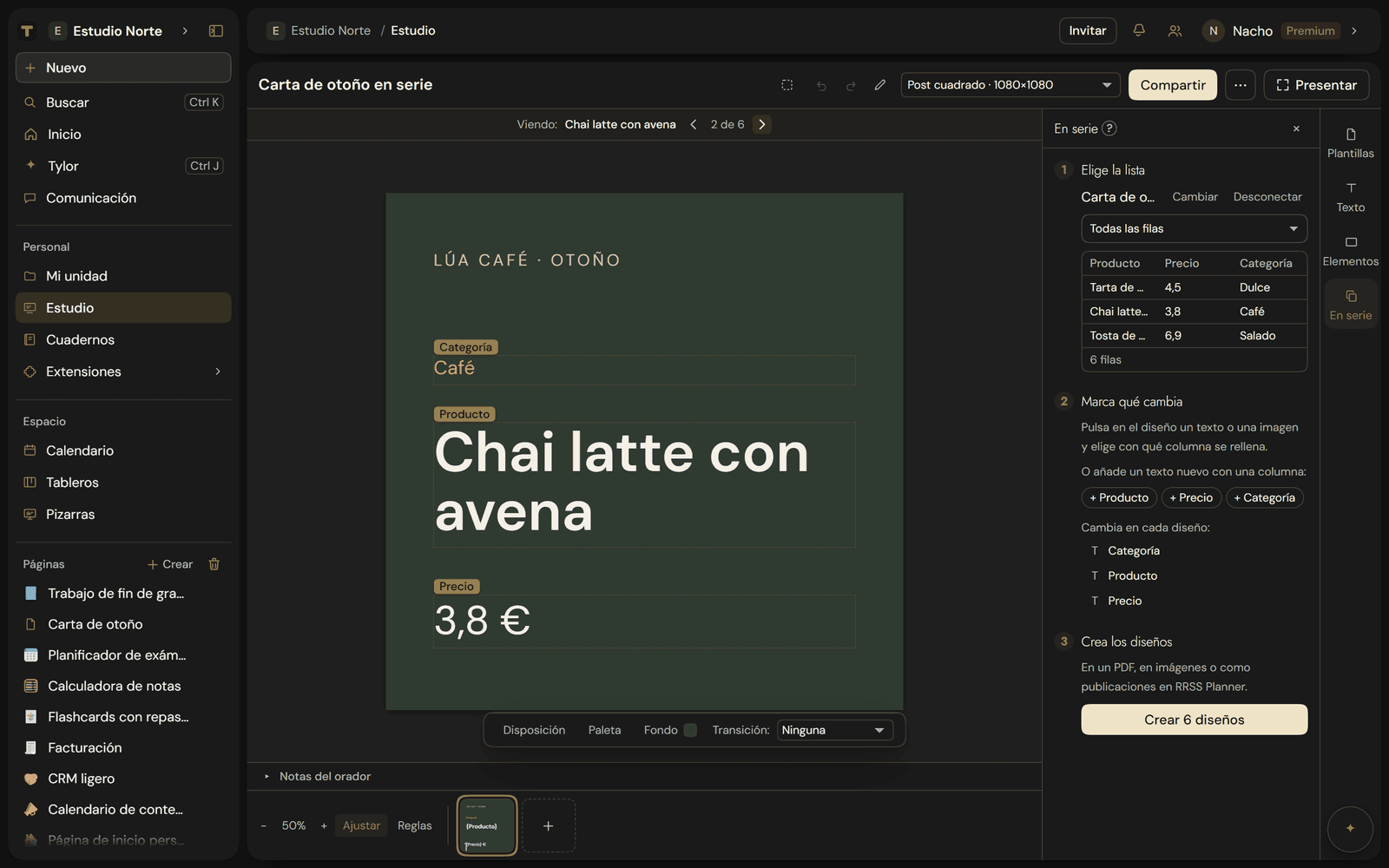Screen dimensions: 1389x868
Task: Open Tylor assistant
Action: tap(123, 166)
